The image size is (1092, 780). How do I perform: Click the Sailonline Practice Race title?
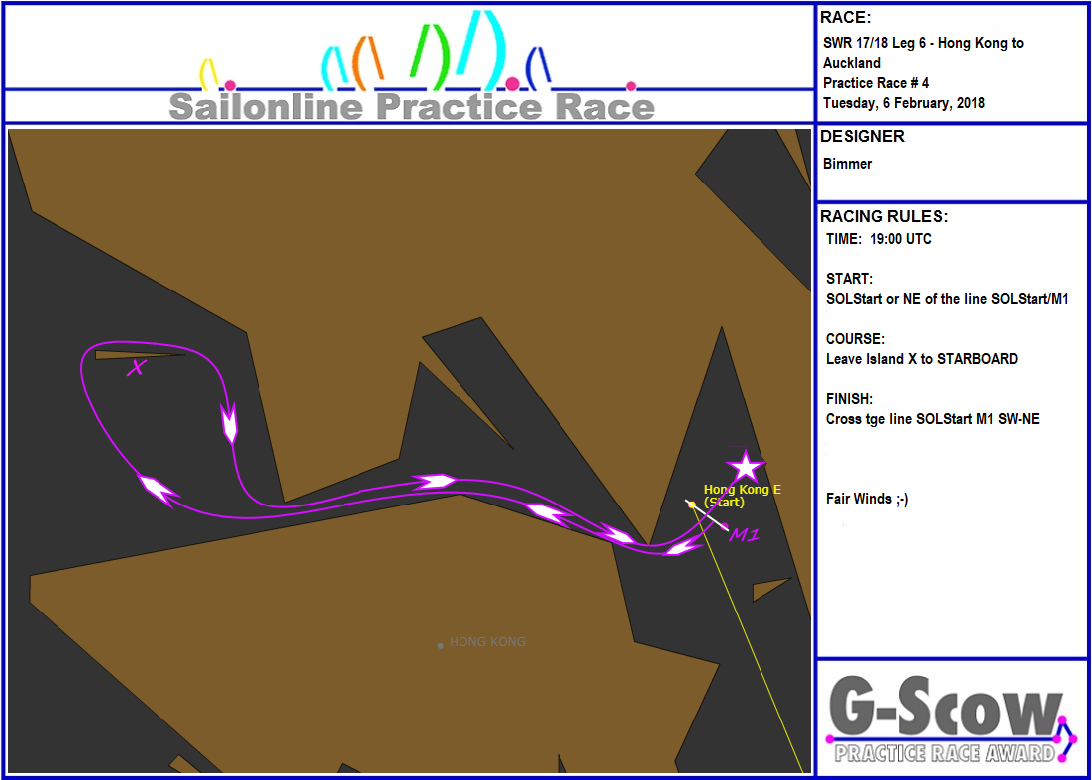tap(411, 106)
